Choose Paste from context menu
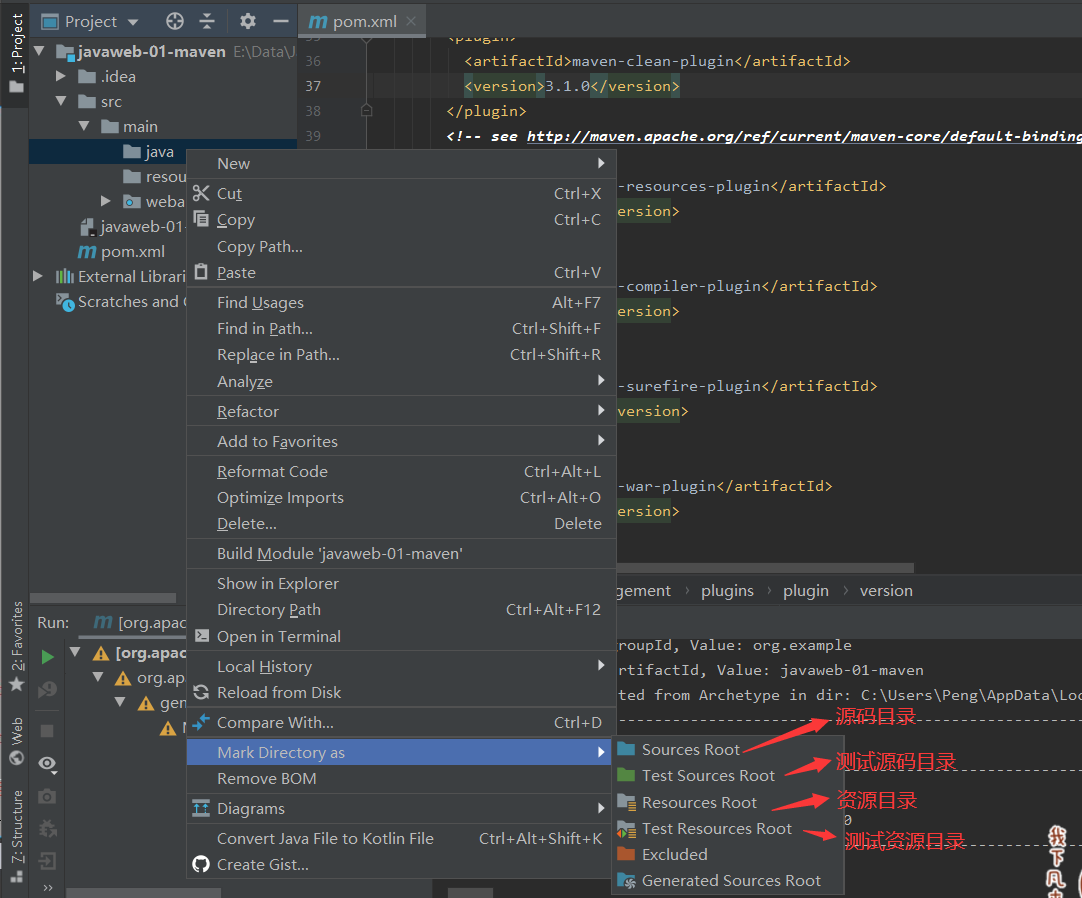Image resolution: width=1082 pixels, height=898 pixels. (401, 273)
